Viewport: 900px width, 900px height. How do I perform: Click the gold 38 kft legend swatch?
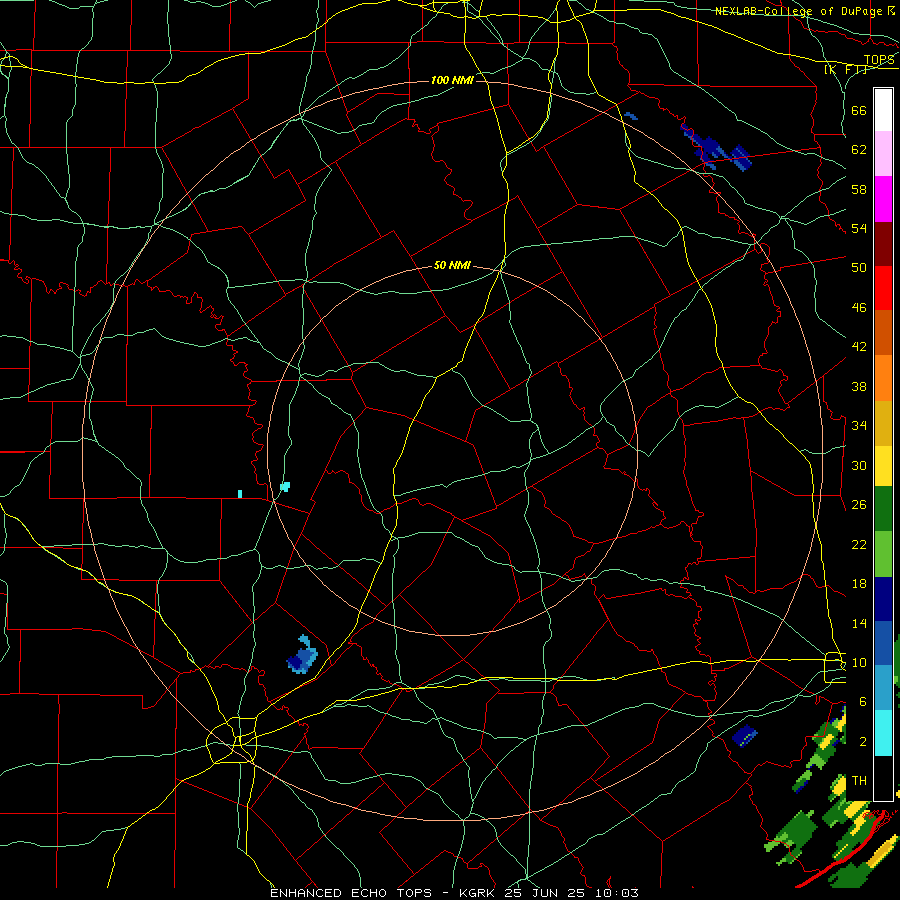click(x=883, y=422)
